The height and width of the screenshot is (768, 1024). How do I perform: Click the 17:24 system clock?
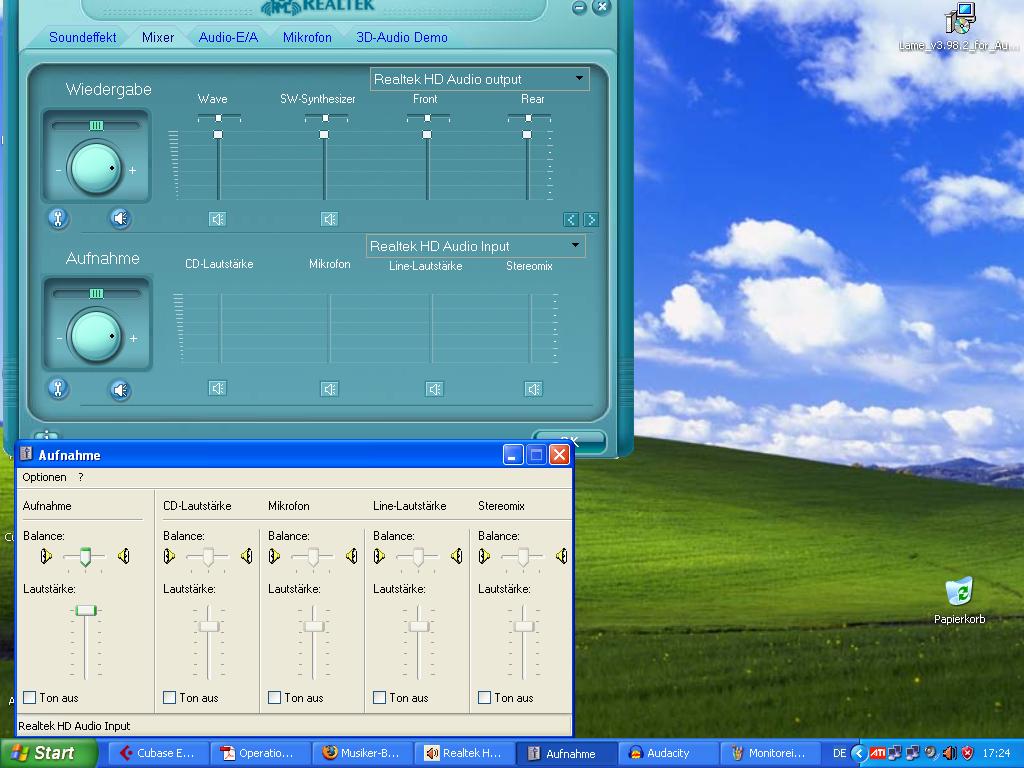click(996, 753)
